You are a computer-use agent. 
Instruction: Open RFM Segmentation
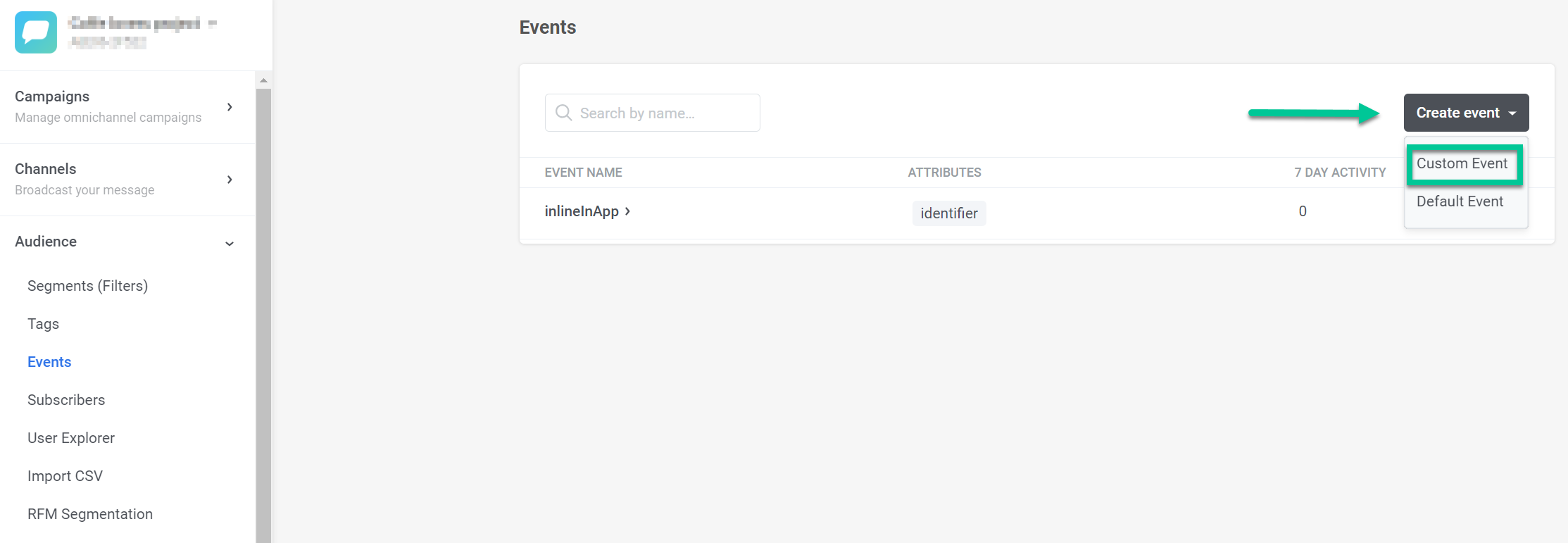point(90,514)
